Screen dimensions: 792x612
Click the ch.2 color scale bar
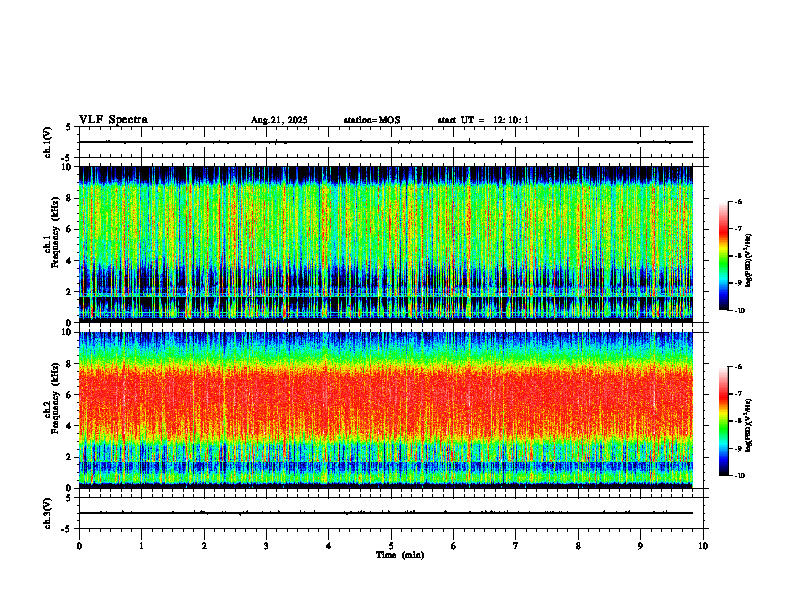723,421
